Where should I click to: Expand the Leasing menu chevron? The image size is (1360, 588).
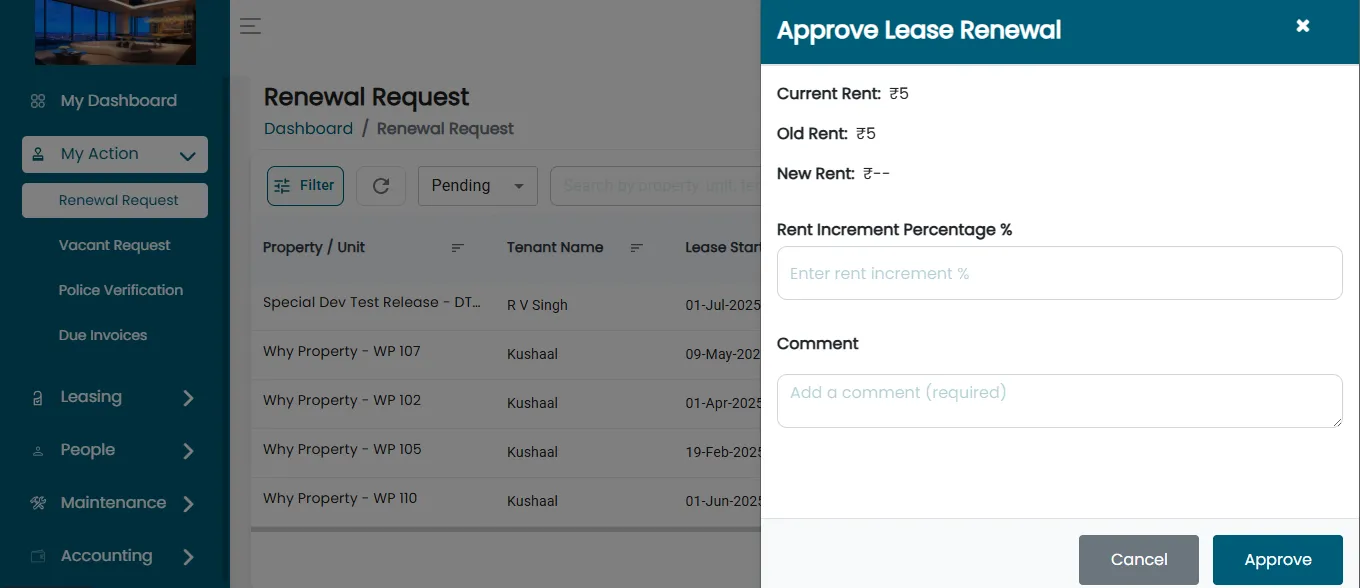pos(188,398)
